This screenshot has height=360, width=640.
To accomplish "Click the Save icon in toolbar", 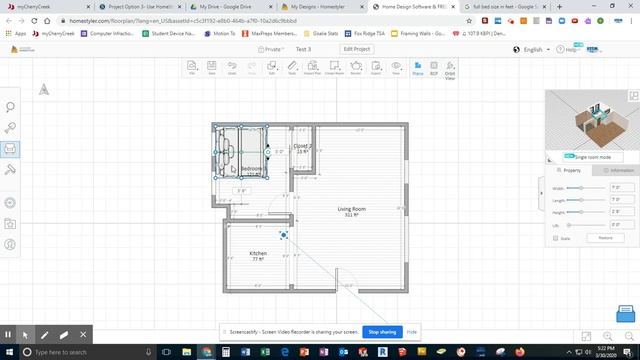I will point(211,67).
